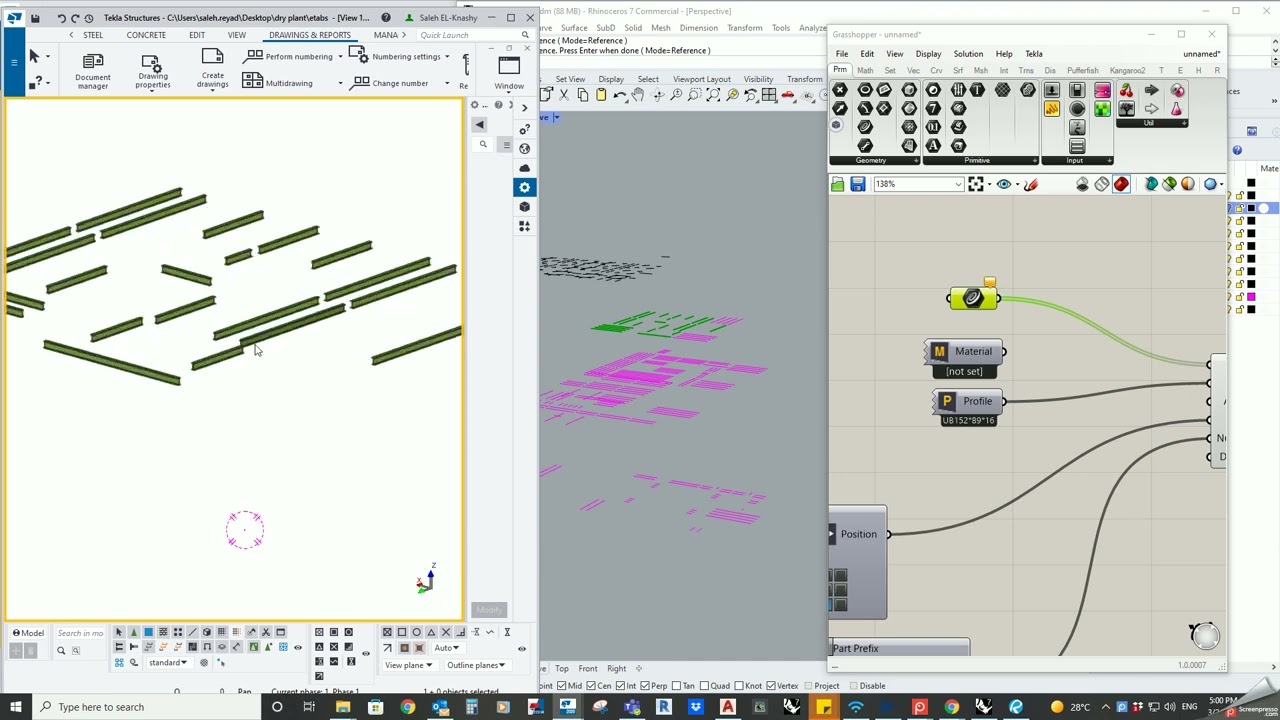Screen dimensions: 1280x720
Task: Click the red car icon in Rhino
Action: coord(788,95)
